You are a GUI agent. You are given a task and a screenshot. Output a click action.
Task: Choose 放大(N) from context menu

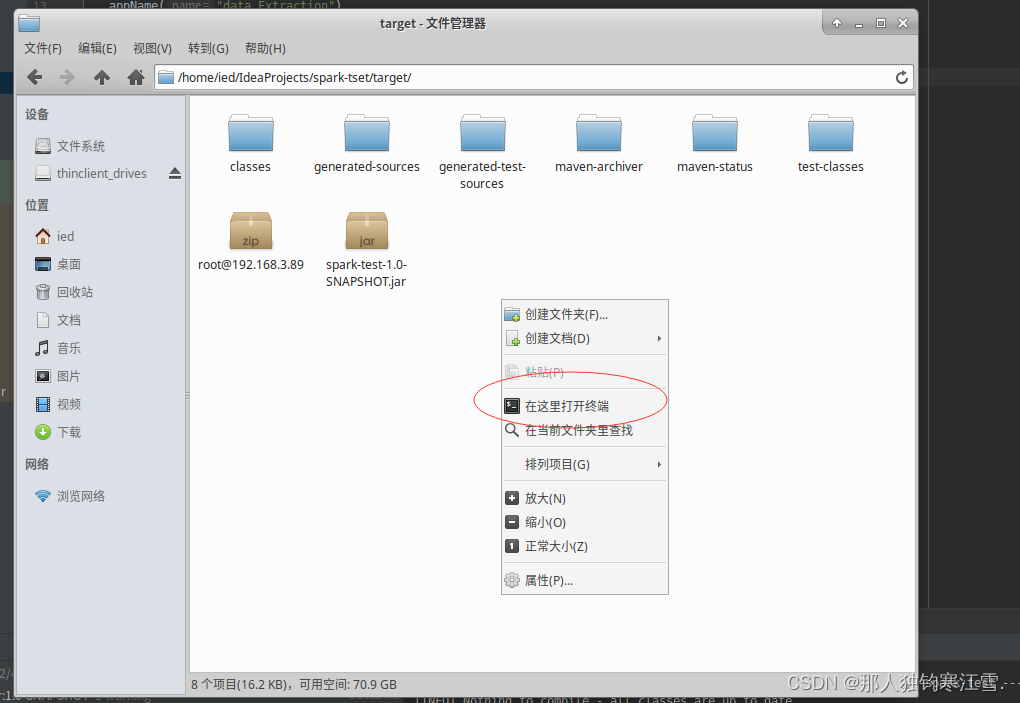(x=585, y=499)
